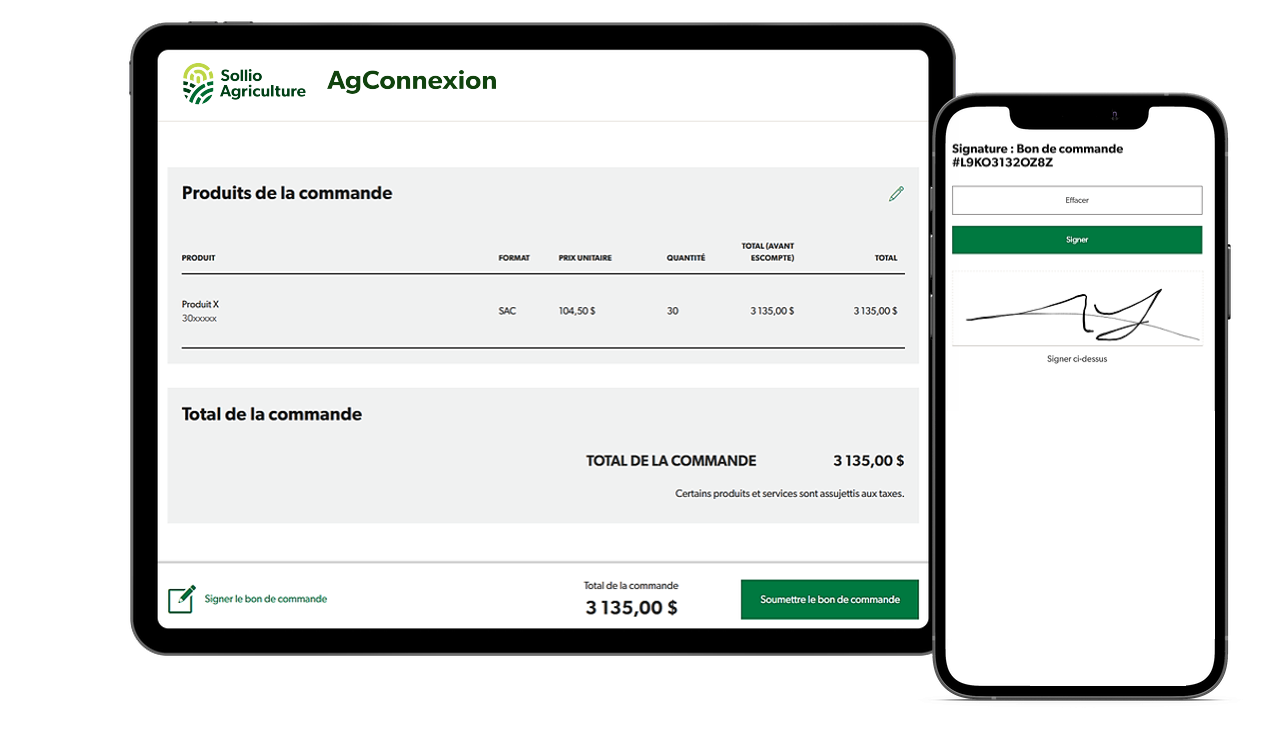Tap the signature drawing area on phone
This screenshot has width=1280, height=740.
click(x=1077, y=308)
